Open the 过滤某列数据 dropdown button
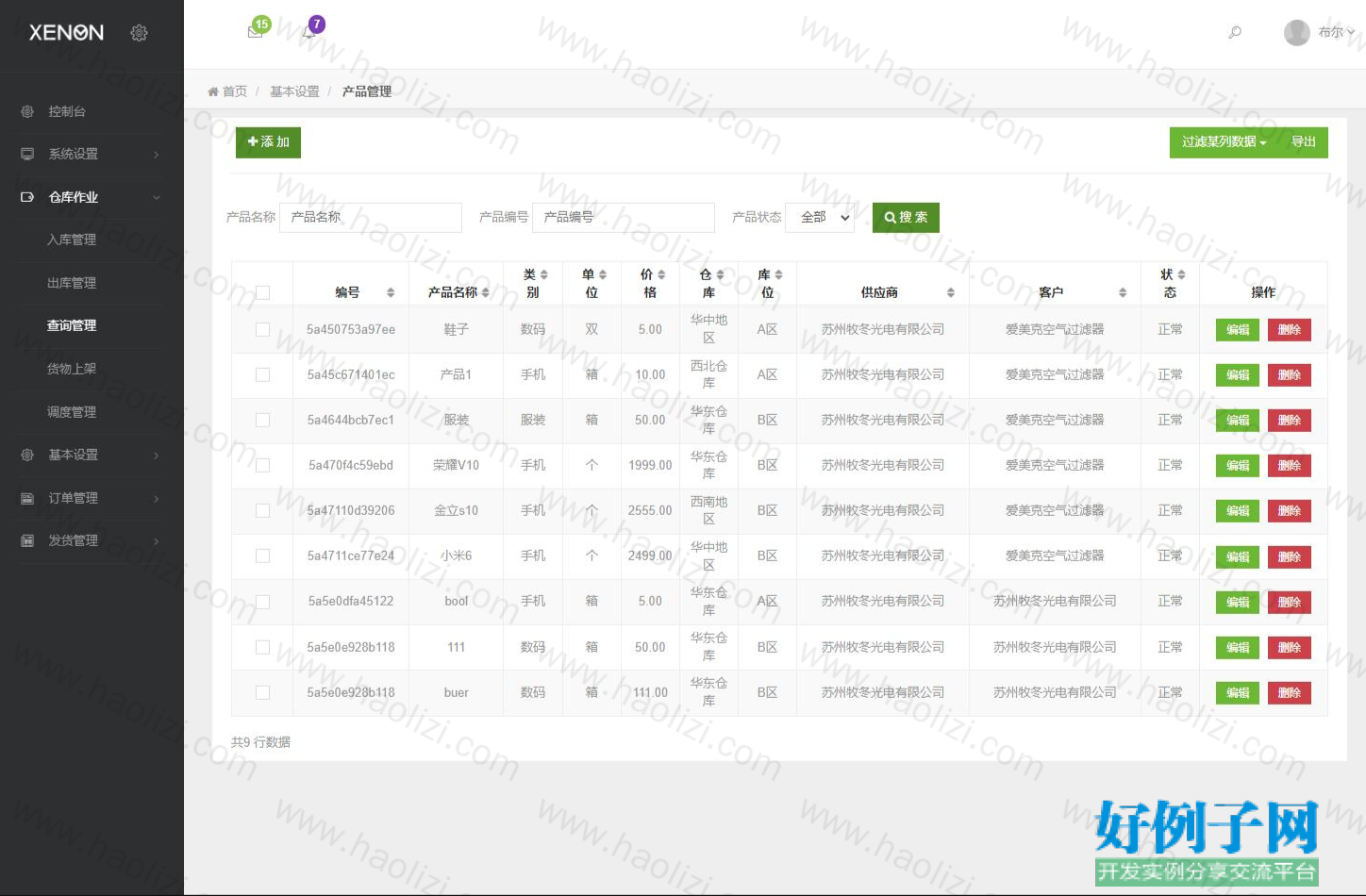1366x896 pixels. (x=1224, y=141)
